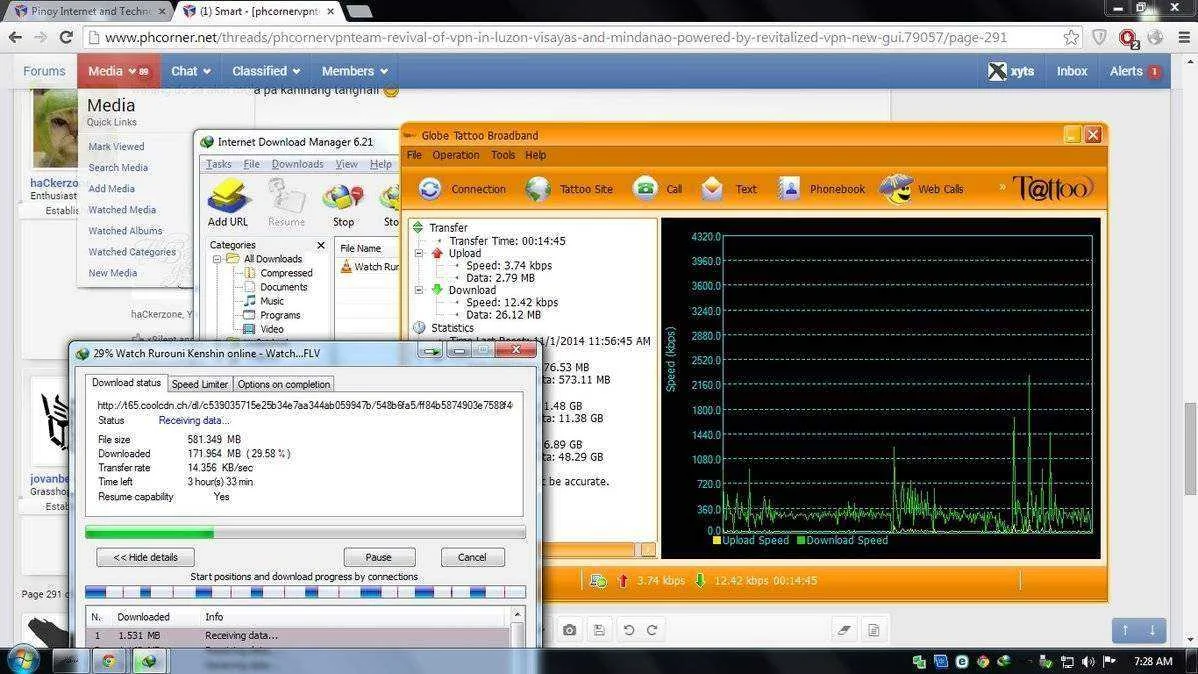The width and height of the screenshot is (1198, 674).
Task: Open the Phonebook icon
Action: coord(788,189)
